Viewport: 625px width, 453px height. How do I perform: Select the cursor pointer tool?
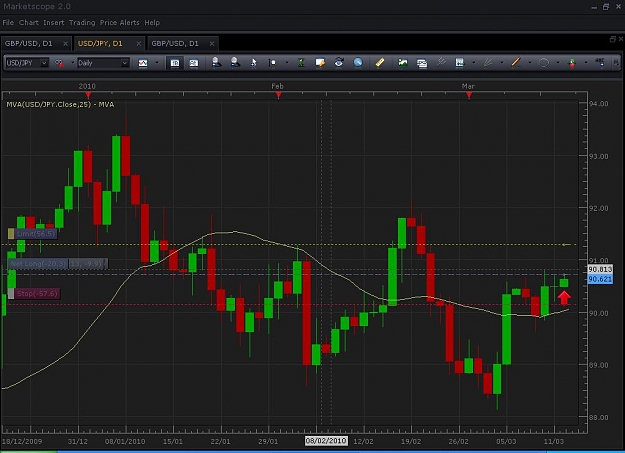coord(254,63)
